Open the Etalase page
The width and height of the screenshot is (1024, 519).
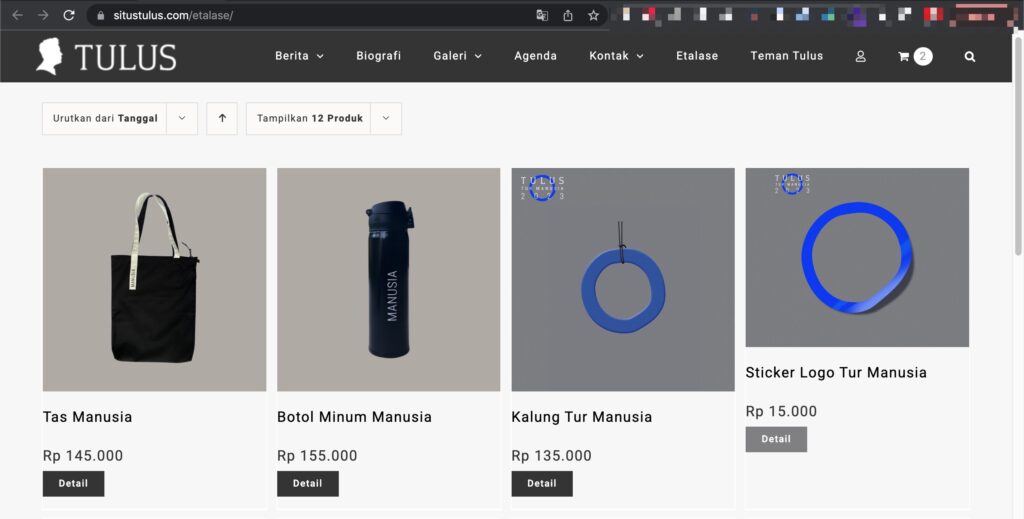(x=697, y=56)
